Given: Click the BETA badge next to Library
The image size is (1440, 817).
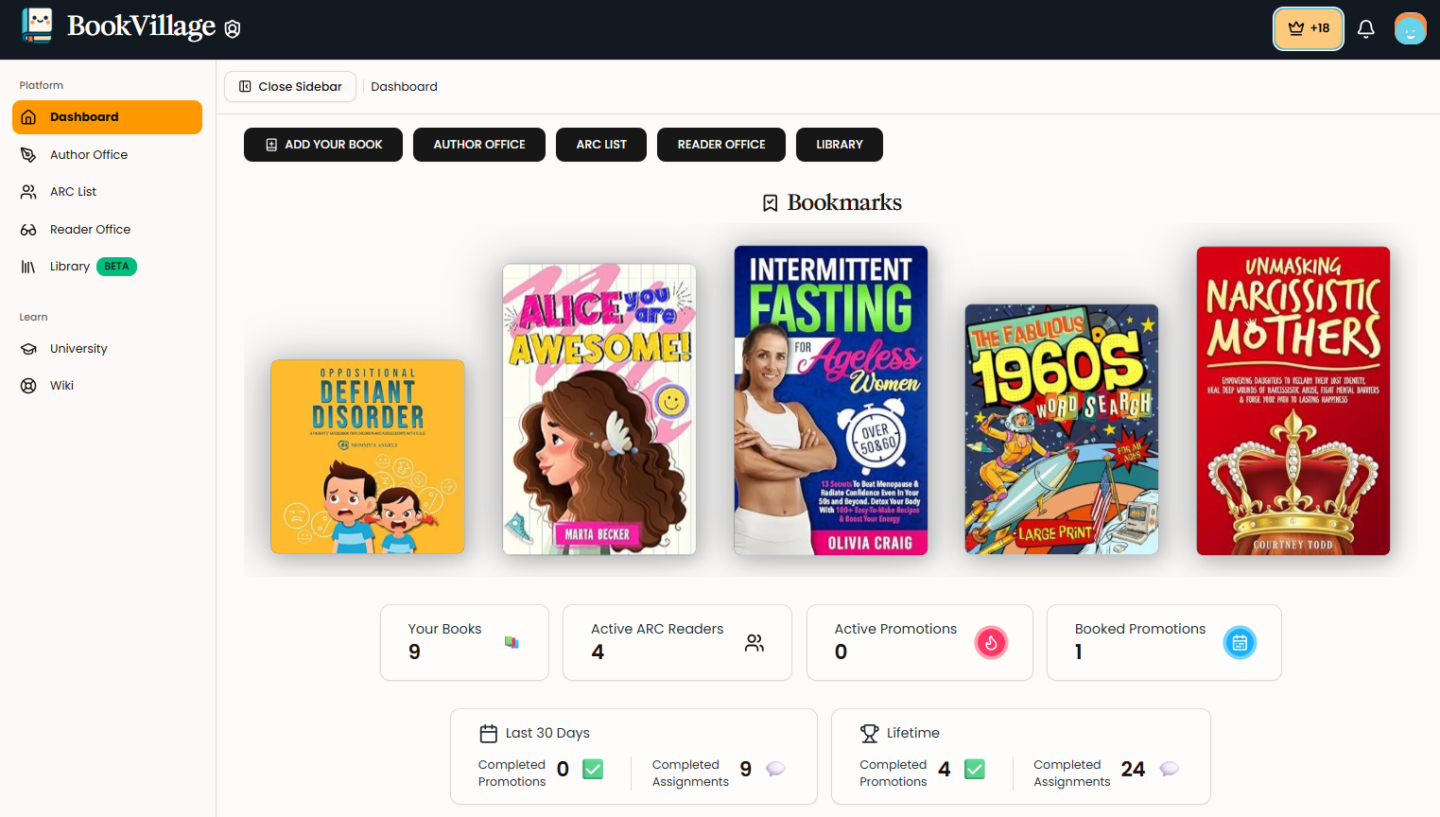Looking at the screenshot, I should [117, 267].
